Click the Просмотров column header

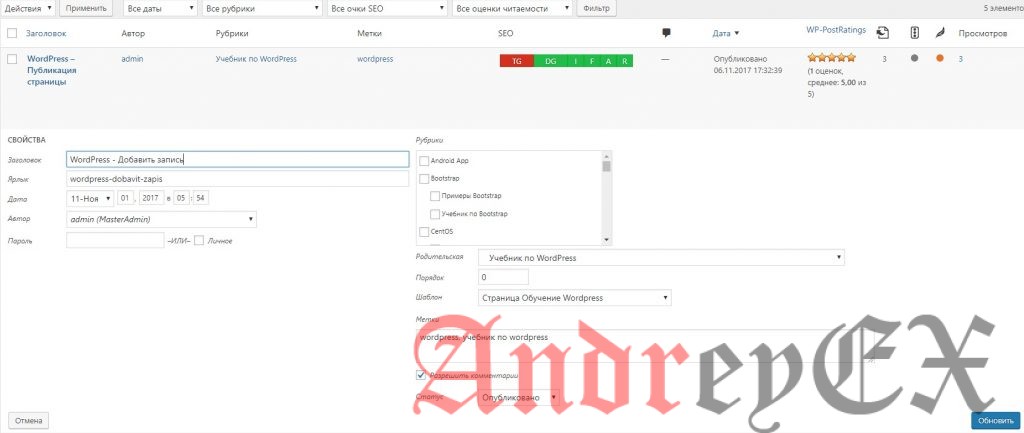point(982,33)
